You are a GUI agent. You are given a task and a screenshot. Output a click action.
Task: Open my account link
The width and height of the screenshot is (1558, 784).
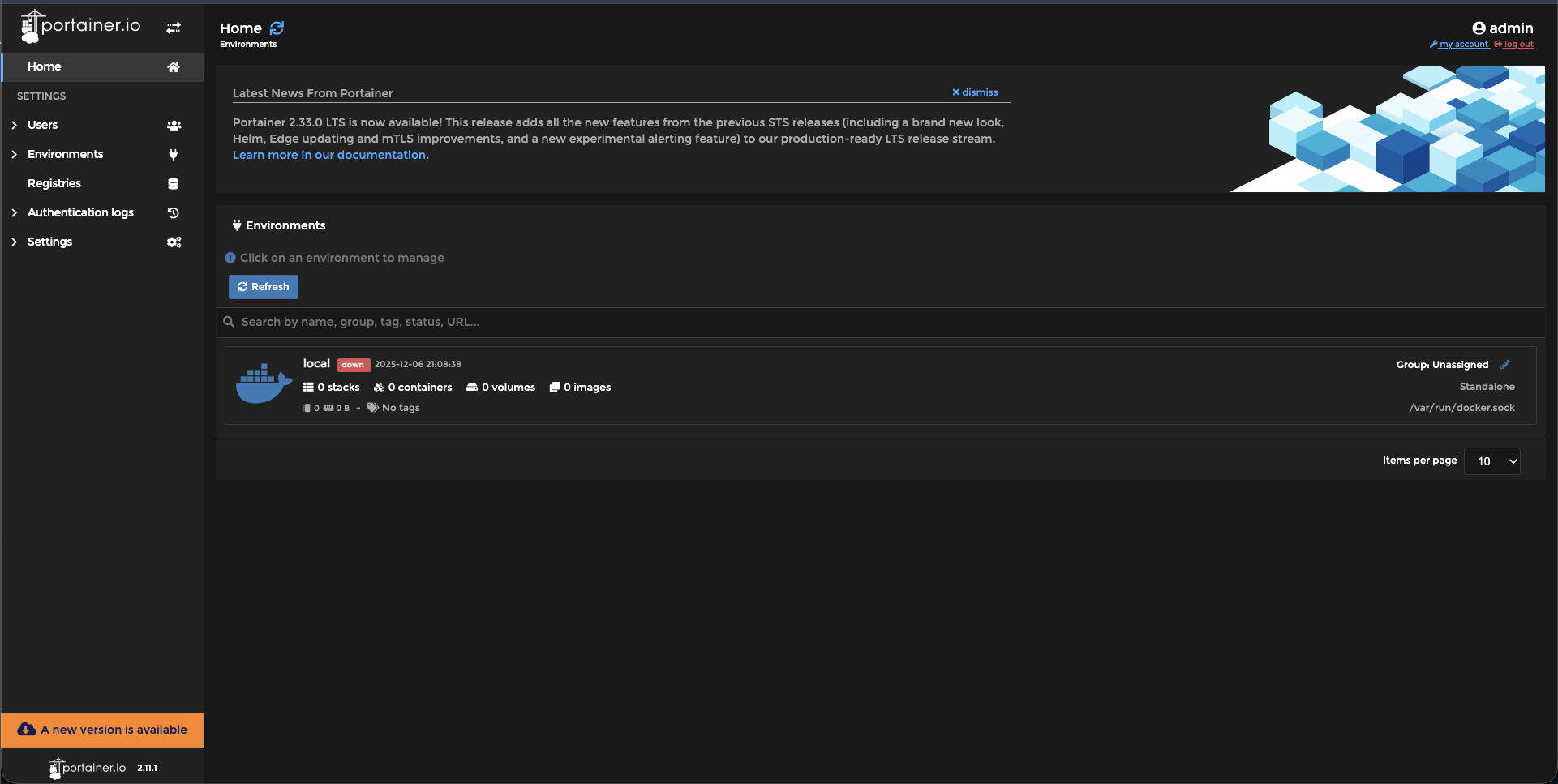[1459, 45]
